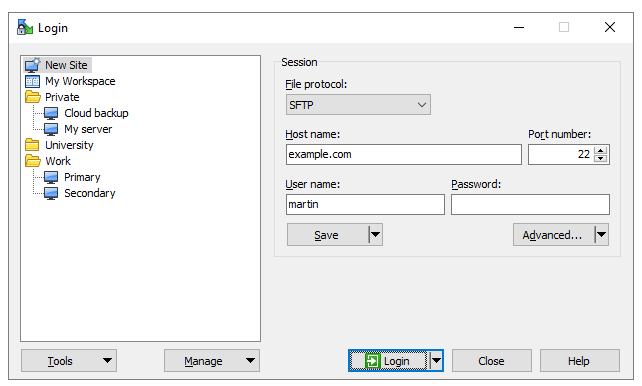Image resolution: width=642 pixels, height=386 pixels.
Task: Select the New Site entry label
Action: [66, 65]
